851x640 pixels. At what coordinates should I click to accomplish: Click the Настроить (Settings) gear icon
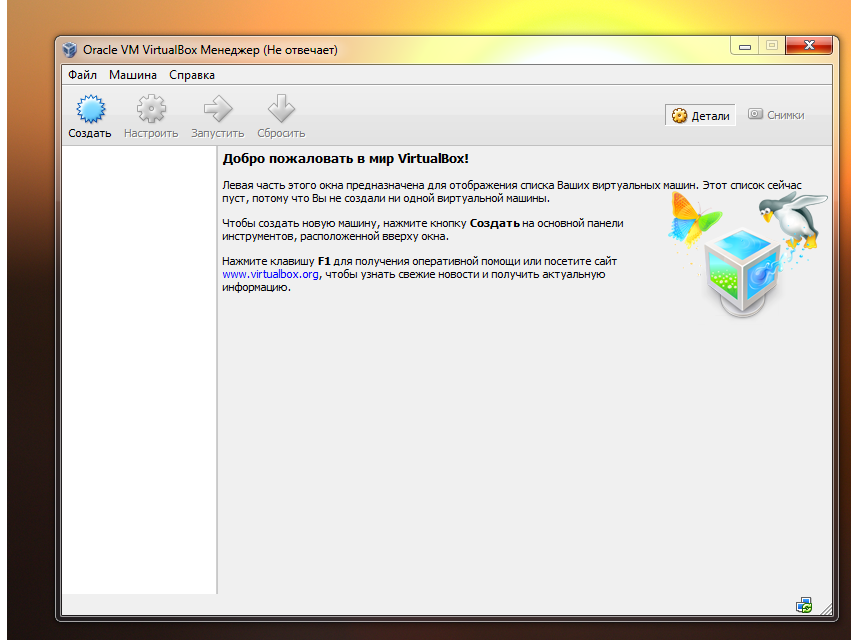point(151,109)
